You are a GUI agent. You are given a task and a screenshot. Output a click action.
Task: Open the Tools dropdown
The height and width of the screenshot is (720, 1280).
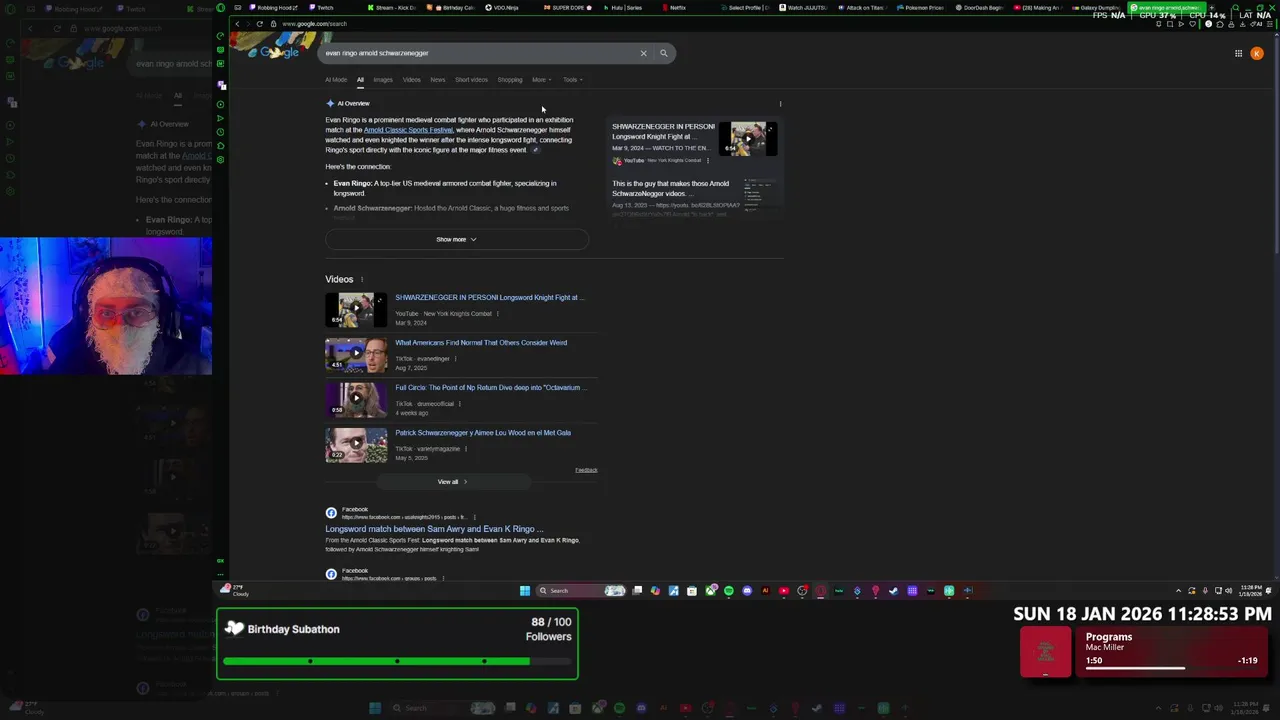click(572, 80)
